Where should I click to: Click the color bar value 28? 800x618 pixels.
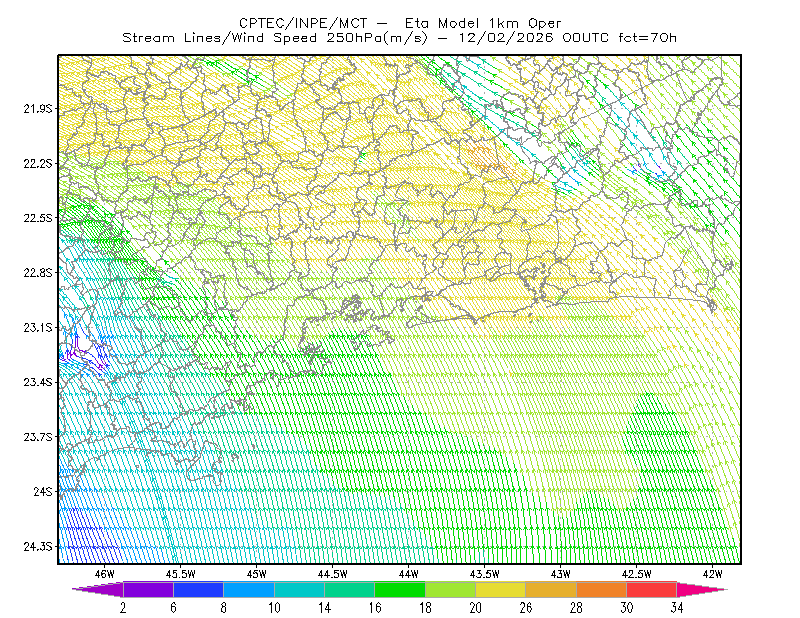[x=576, y=608]
